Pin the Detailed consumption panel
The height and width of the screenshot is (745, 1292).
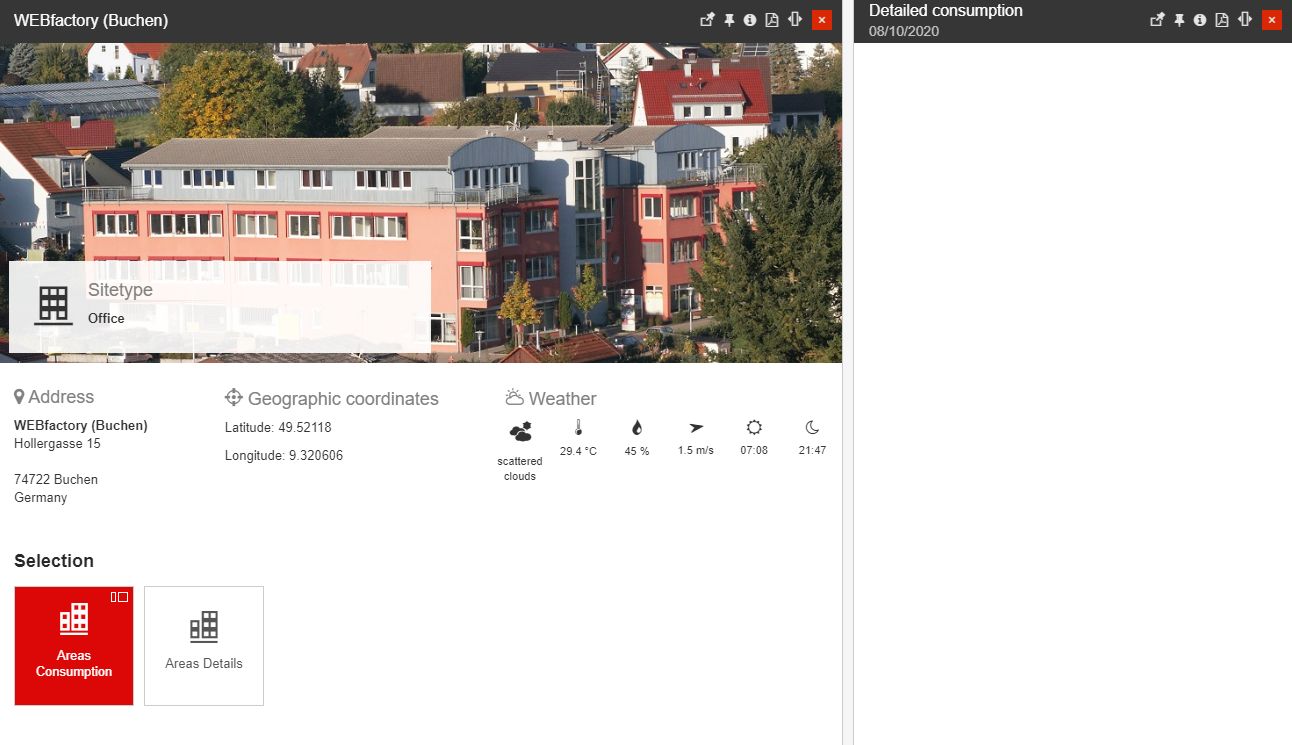click(1179, 20)
